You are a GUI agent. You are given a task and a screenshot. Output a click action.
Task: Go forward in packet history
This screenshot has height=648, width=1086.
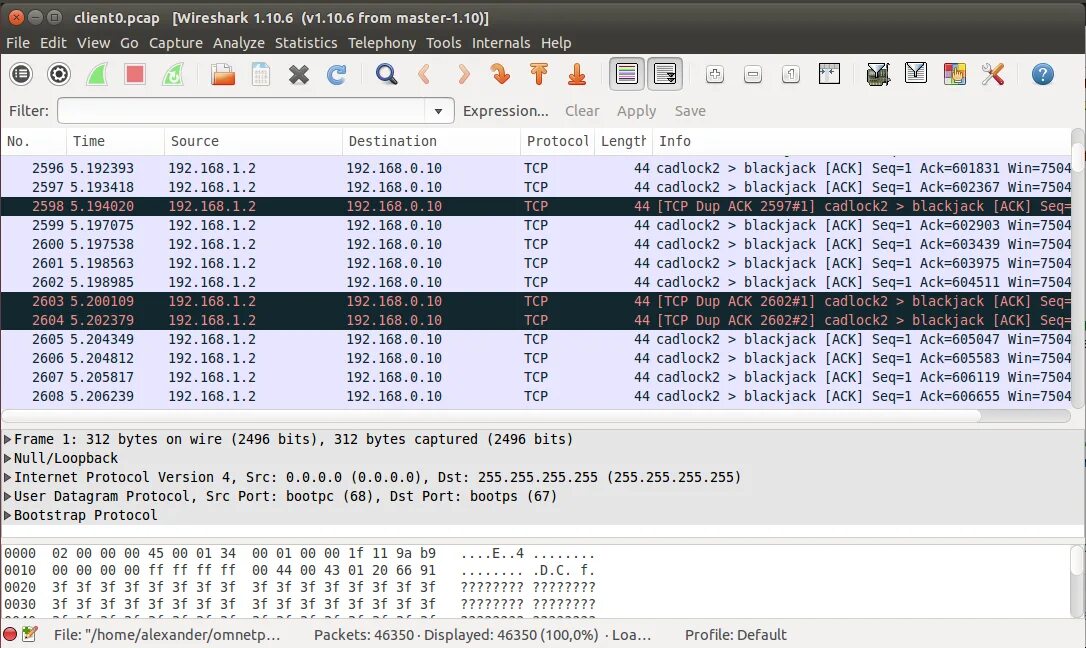coord(463,74)
